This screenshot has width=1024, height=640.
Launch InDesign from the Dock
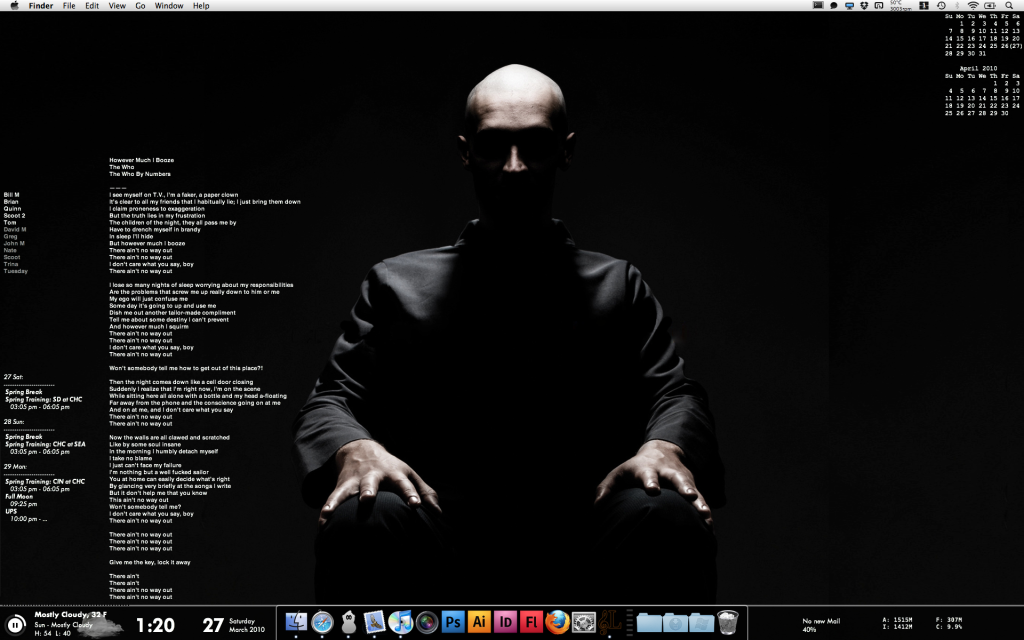coord(505,622)
